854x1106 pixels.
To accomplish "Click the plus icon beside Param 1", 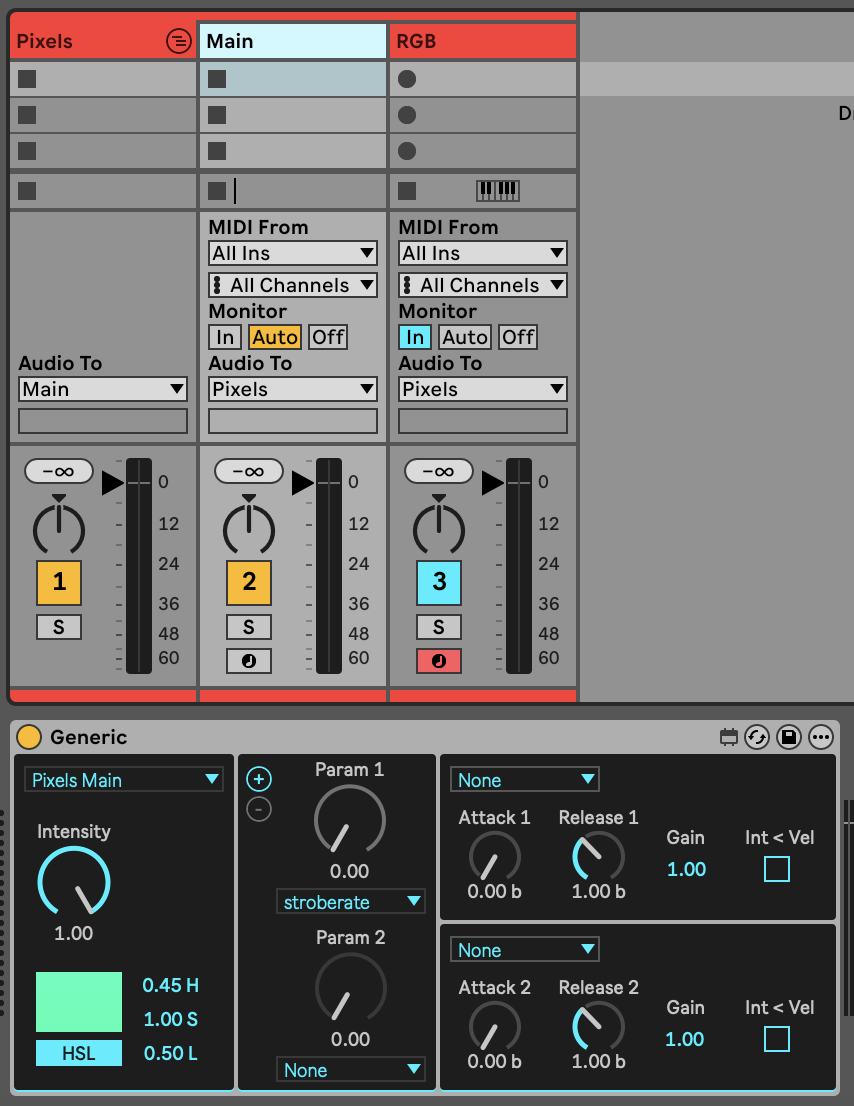I will 259,780.
